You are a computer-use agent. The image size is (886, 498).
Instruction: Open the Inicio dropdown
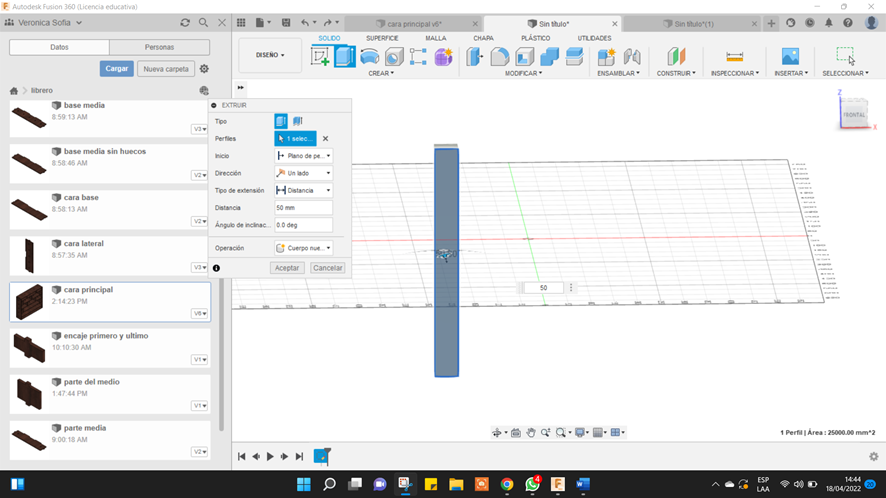tap(303, 156)
